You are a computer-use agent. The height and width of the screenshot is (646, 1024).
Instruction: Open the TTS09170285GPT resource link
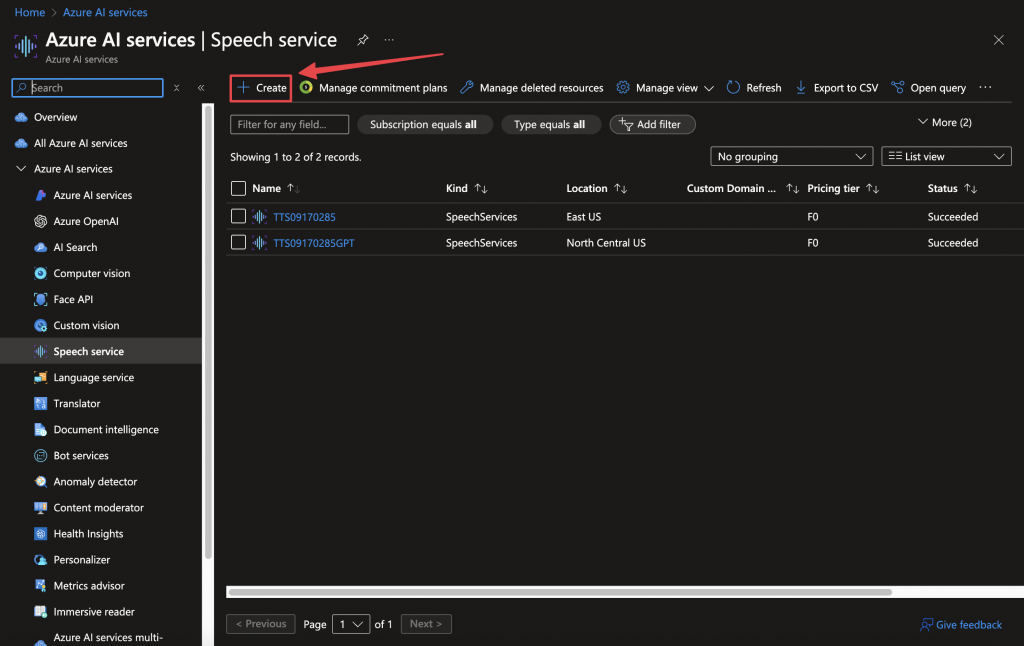(x=313, y=243)
